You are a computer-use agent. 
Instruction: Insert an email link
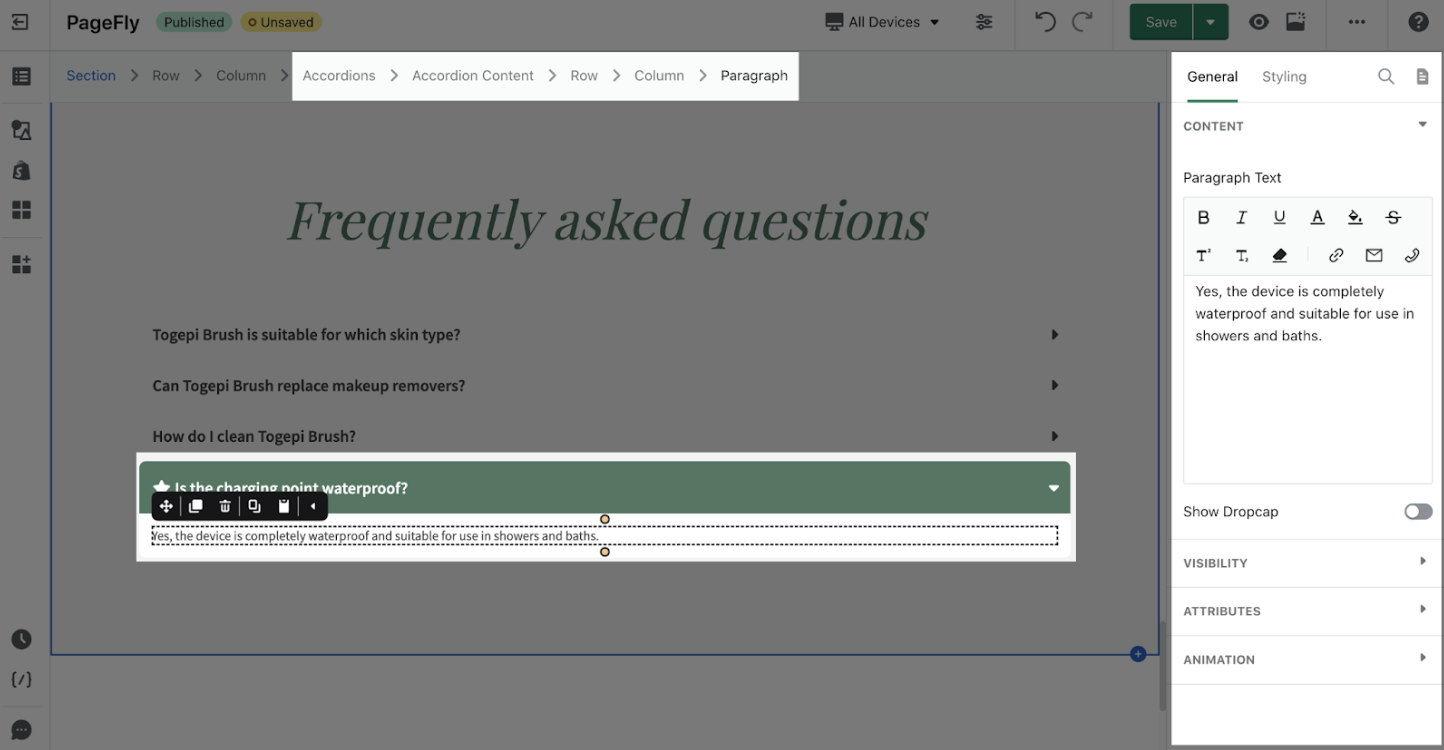point(1374,256)
